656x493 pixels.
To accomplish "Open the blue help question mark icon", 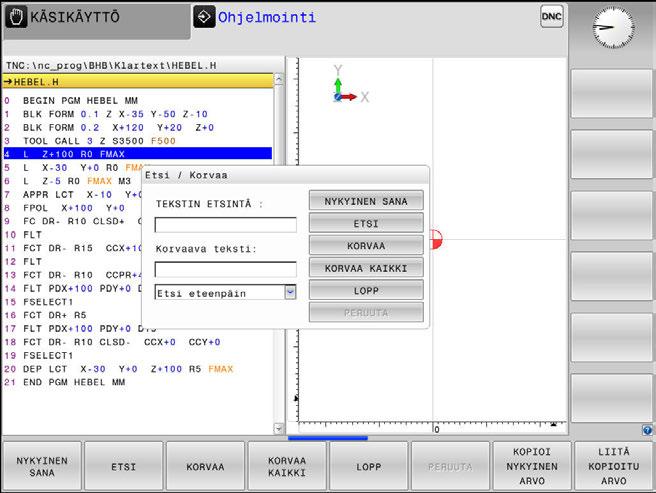I will [647, 430].
